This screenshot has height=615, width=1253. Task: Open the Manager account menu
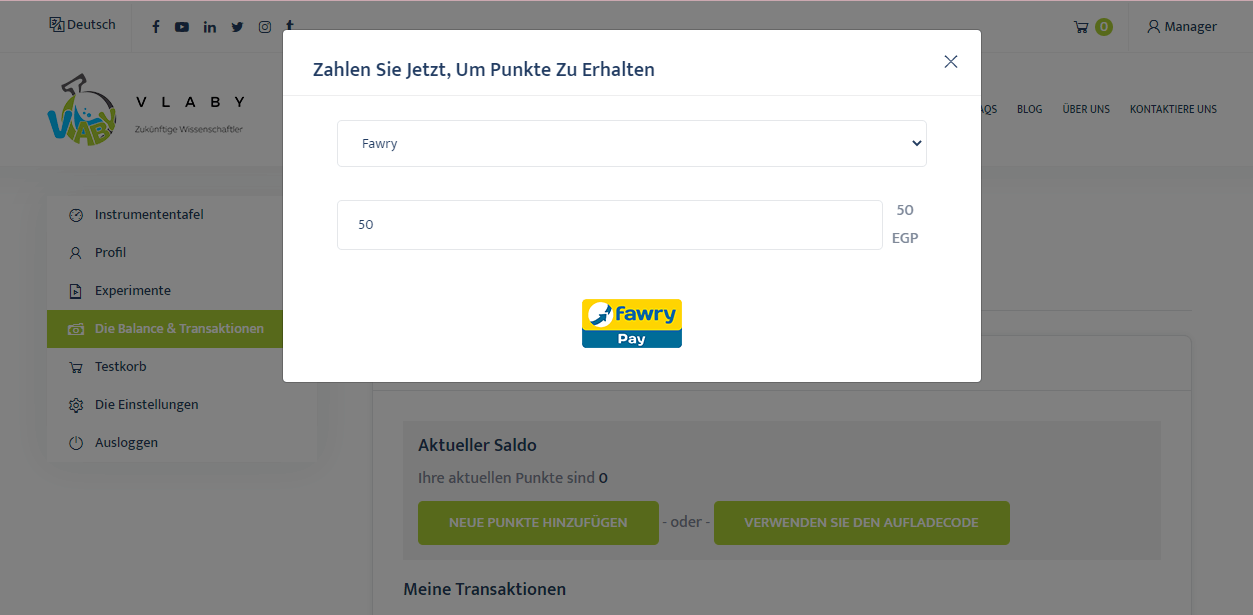[x=1182, y=27]
